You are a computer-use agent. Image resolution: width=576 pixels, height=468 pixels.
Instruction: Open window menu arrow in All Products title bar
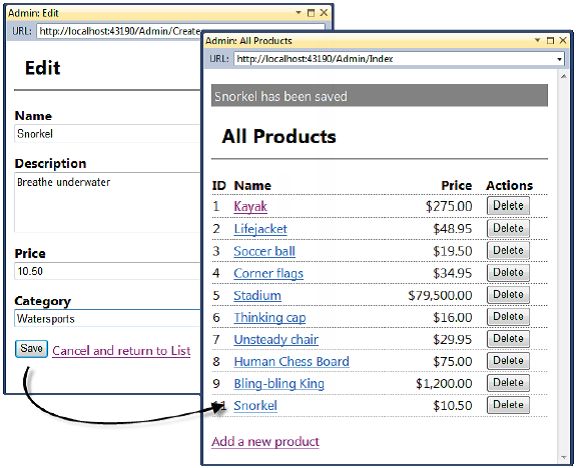point(537,40)
